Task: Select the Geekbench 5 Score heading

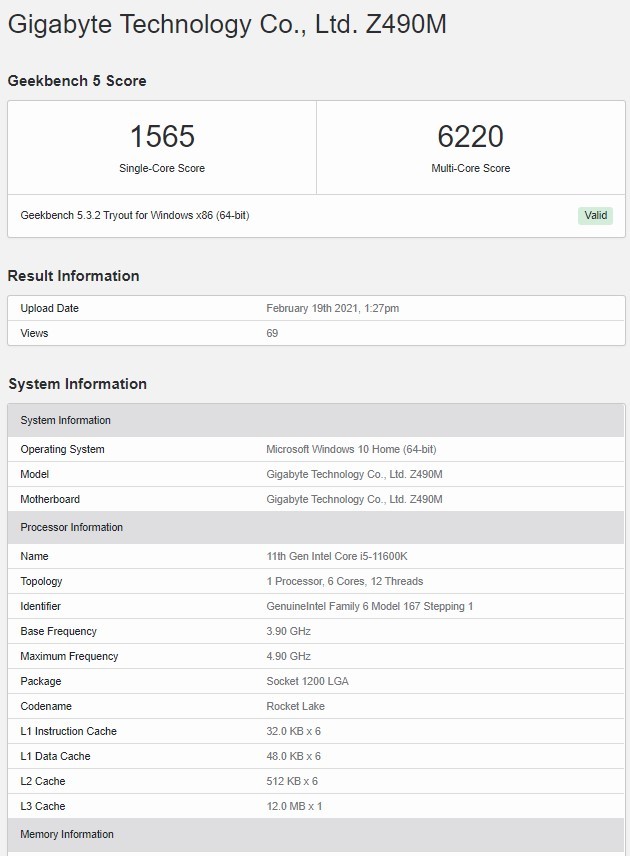Action: tap(77, 81)
